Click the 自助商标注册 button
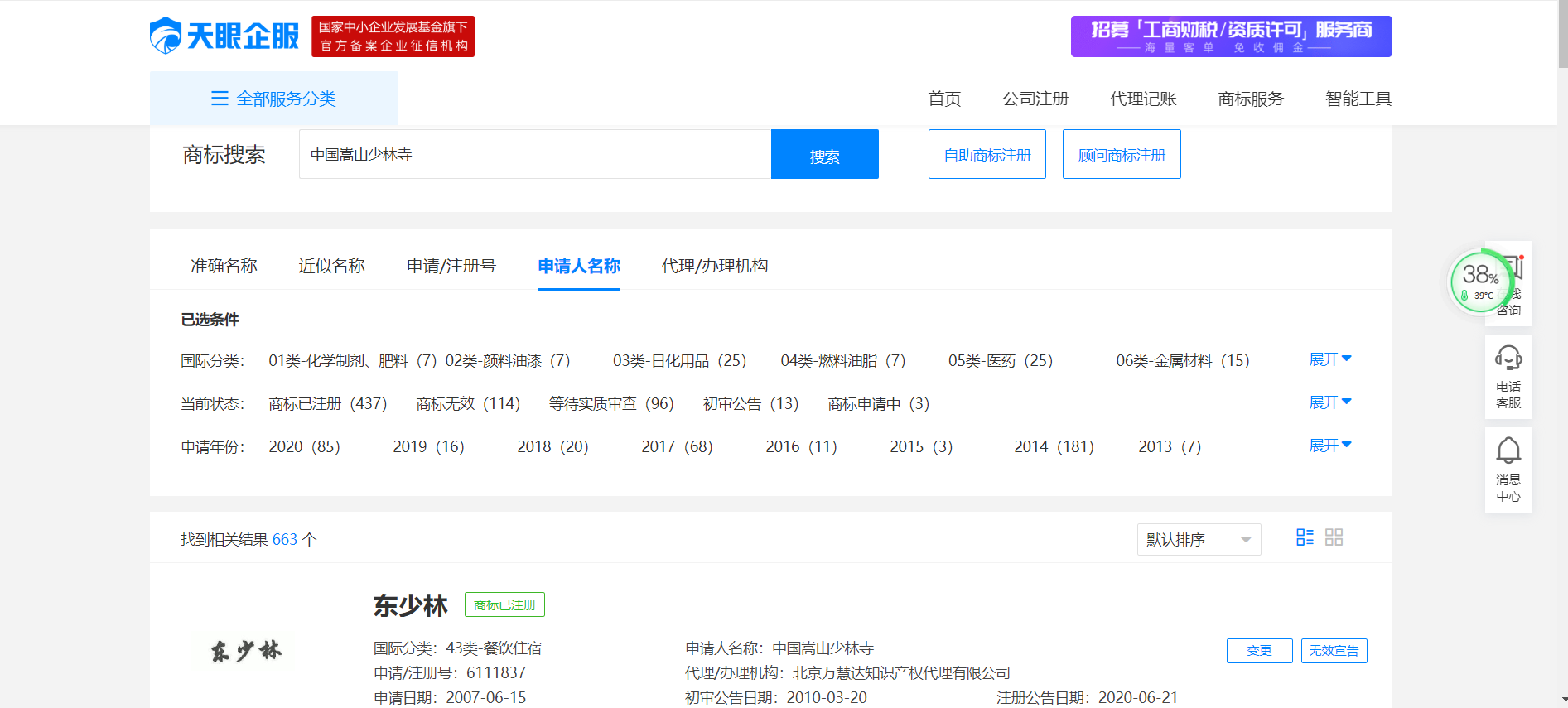This screenshot has height=708, width=1568. pos(987,154)
